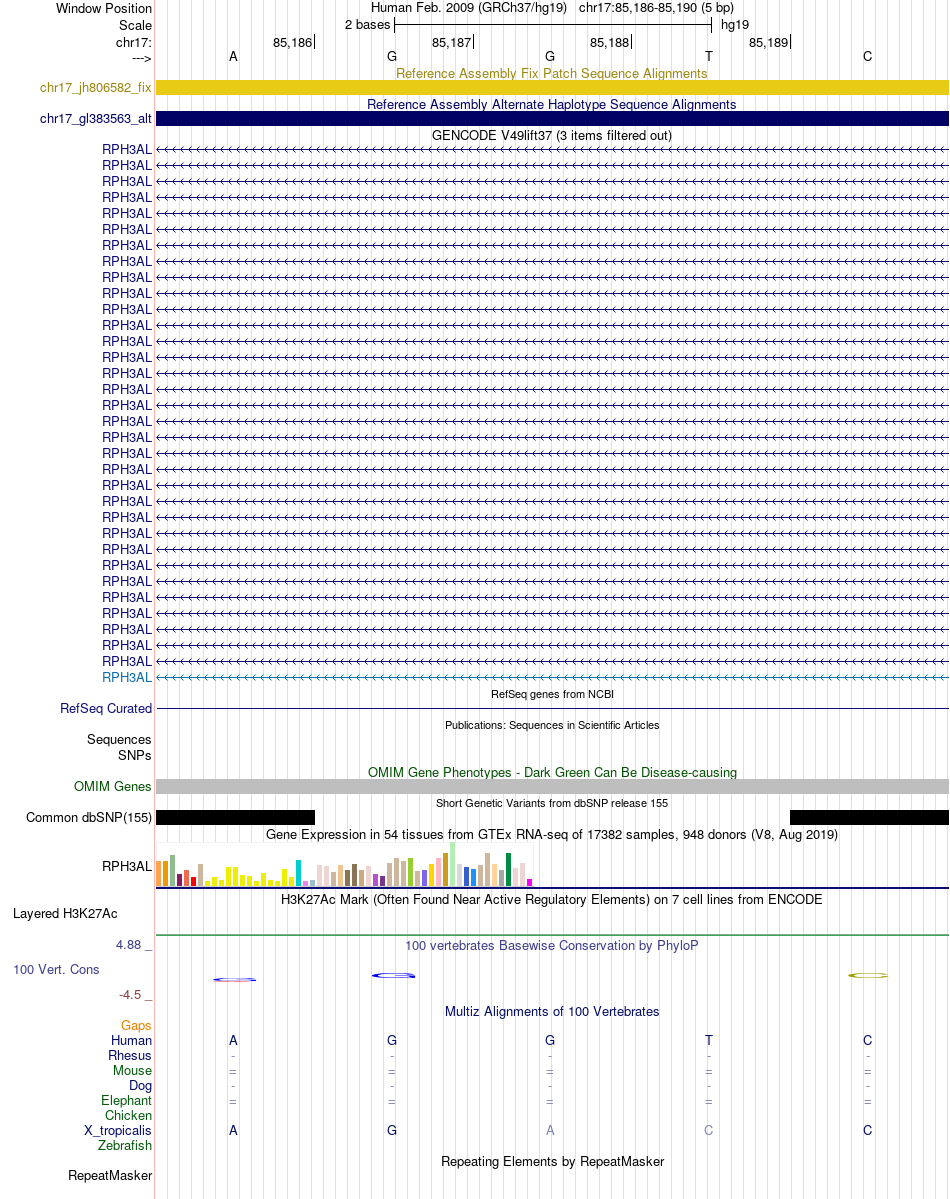950x1199 pixels.
Task: Click the chr17_jh806582_fix track label
Action: [96, 88]
